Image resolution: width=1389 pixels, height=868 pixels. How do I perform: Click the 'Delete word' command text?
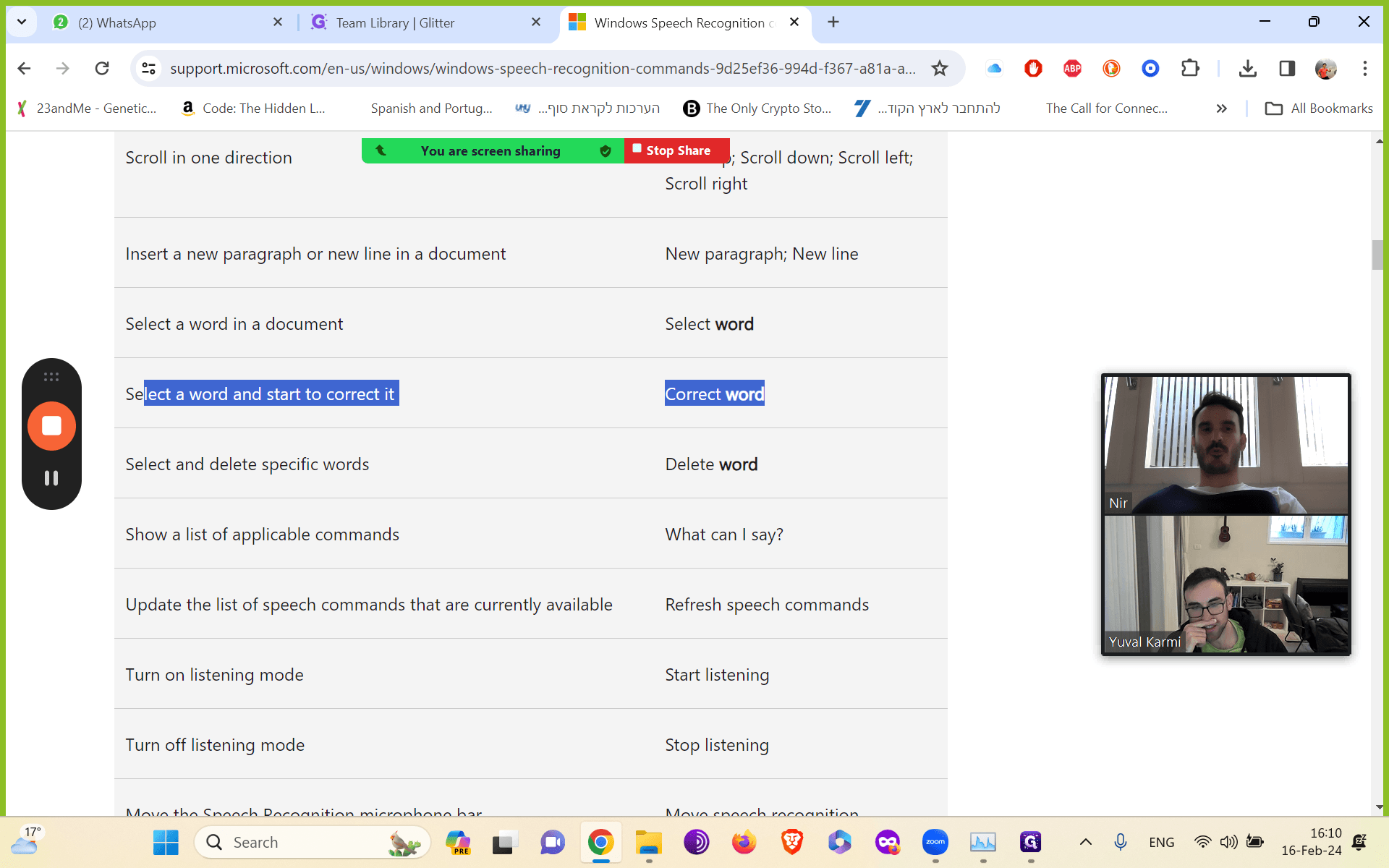point(711,464)
